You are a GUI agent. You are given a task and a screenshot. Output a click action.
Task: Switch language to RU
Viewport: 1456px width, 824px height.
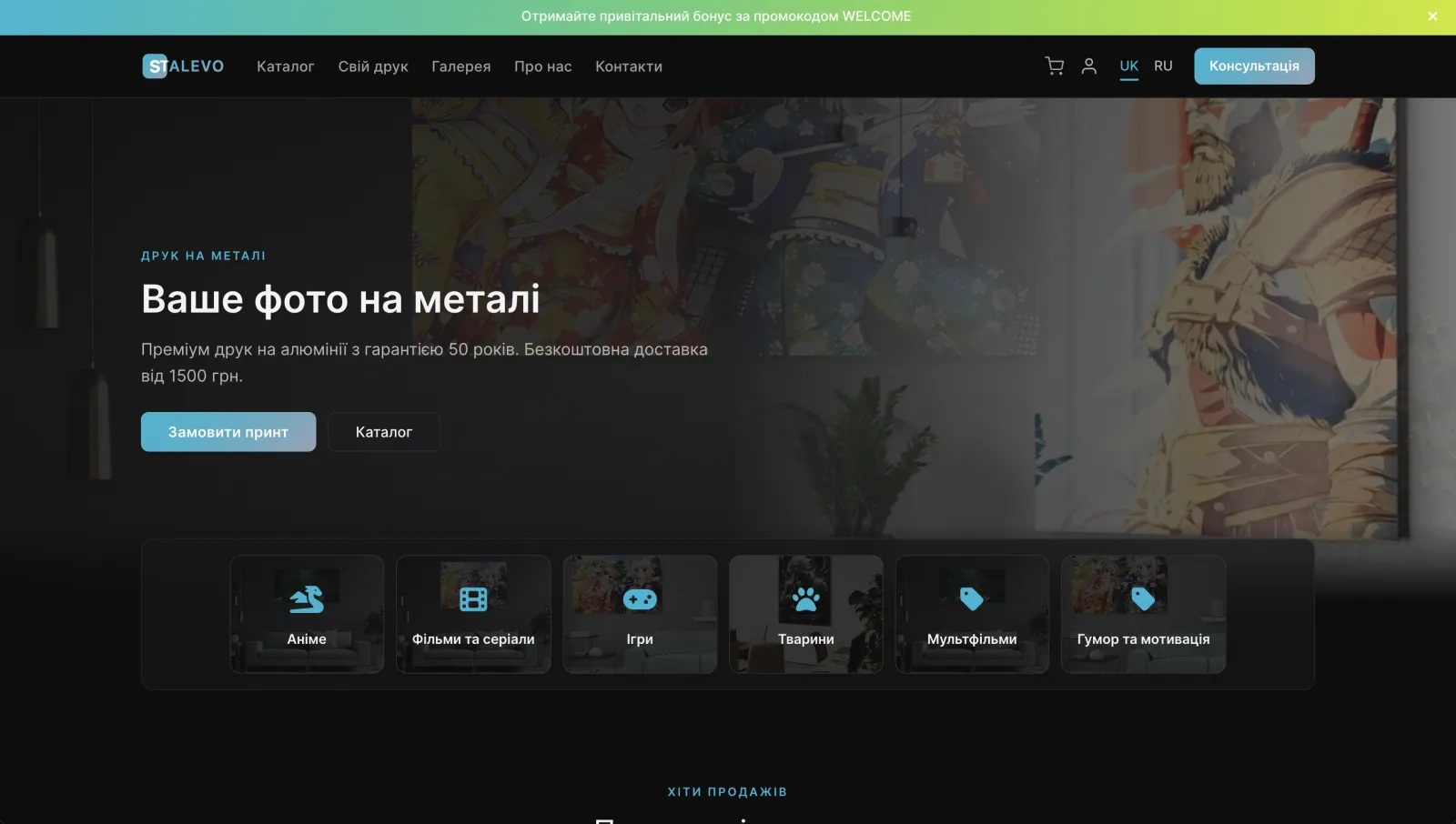(x=1163, y=65)
